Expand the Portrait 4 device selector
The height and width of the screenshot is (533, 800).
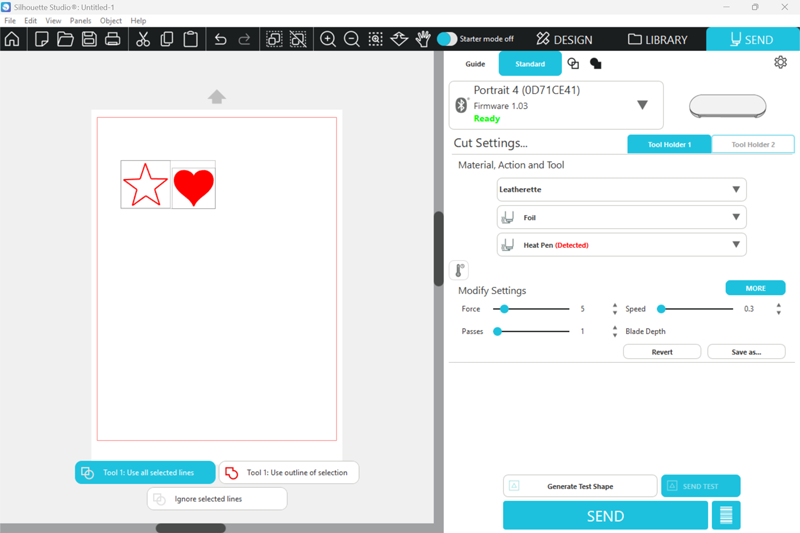(x=642, y=105)
